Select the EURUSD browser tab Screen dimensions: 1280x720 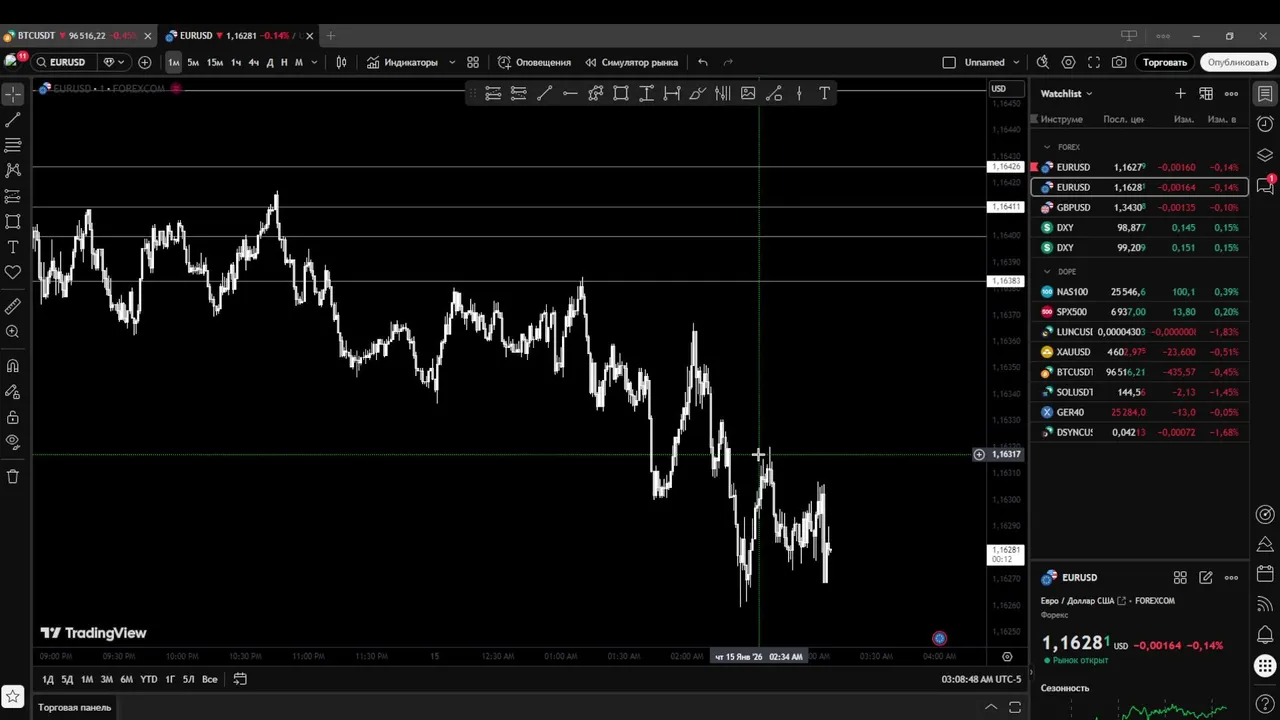240,36
